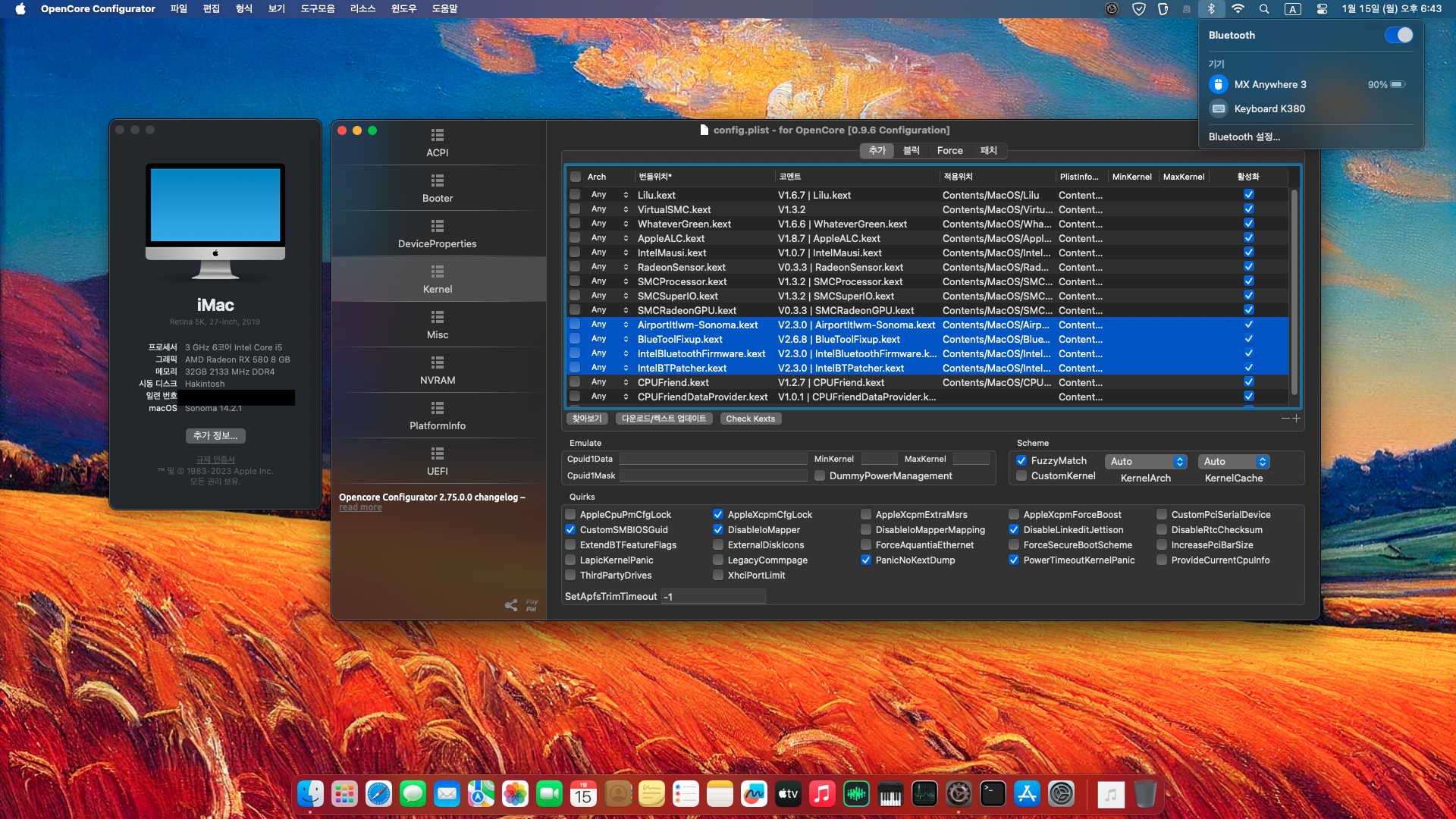
Task: Open the 도구모음 menu
Action: [x=318, y=9]
